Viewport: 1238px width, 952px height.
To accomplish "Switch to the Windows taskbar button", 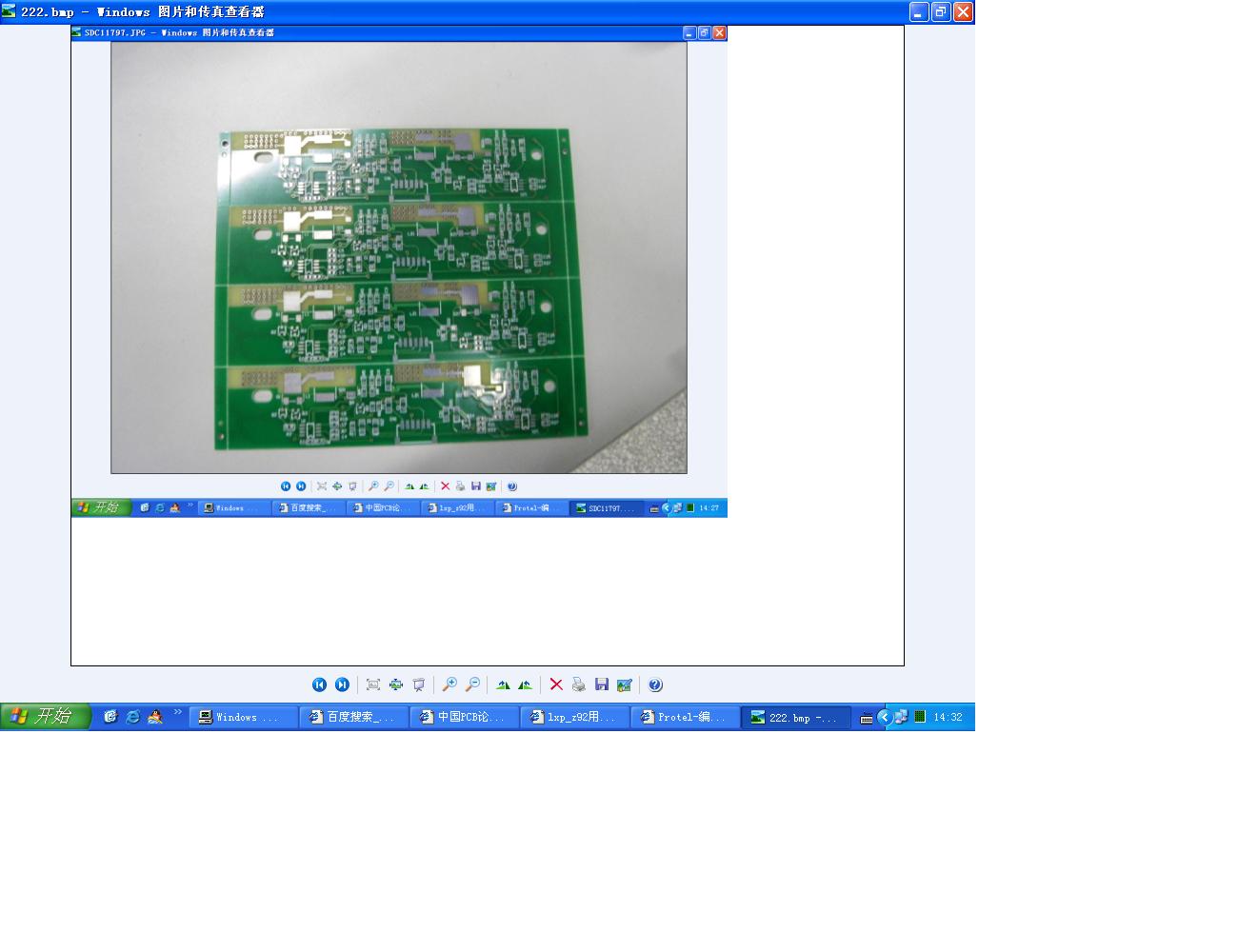I will (x=244, y=717).
